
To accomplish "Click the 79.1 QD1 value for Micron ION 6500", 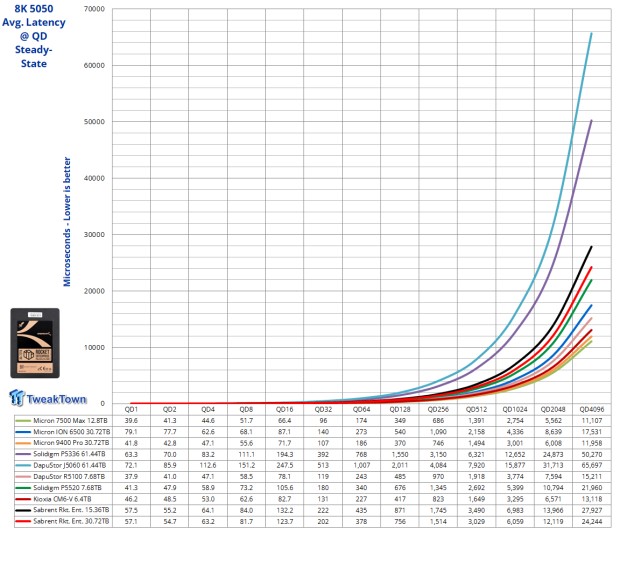I will pos(131,432).
